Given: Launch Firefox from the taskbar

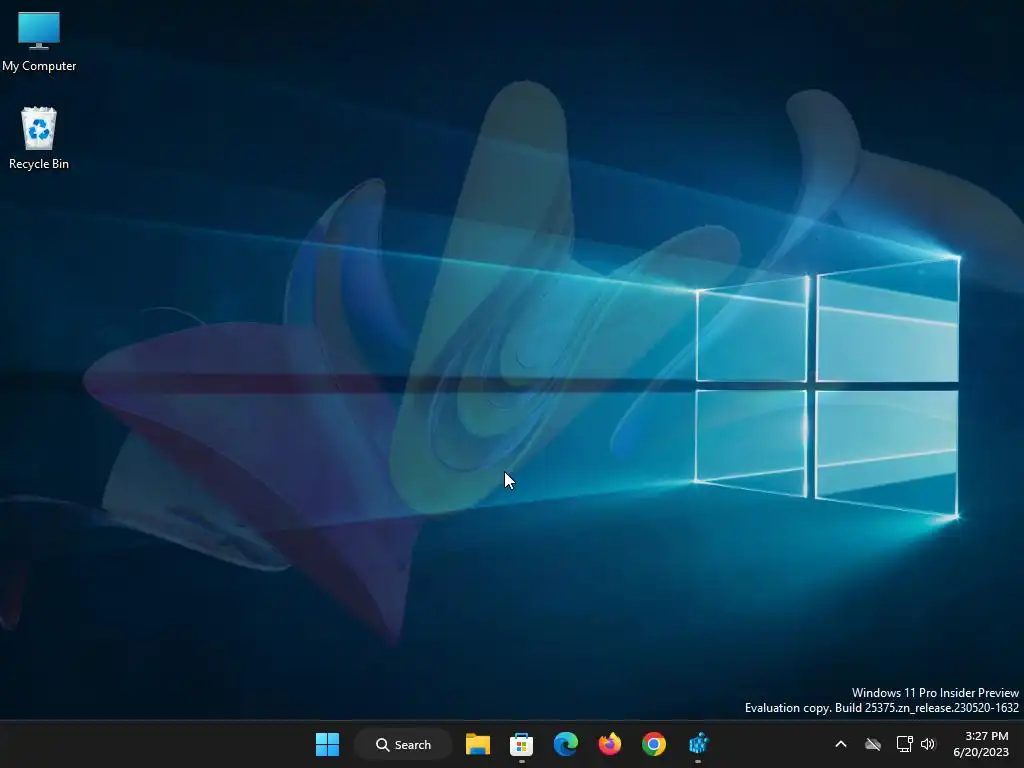Looking at the screenshot, I should (610, 744).
